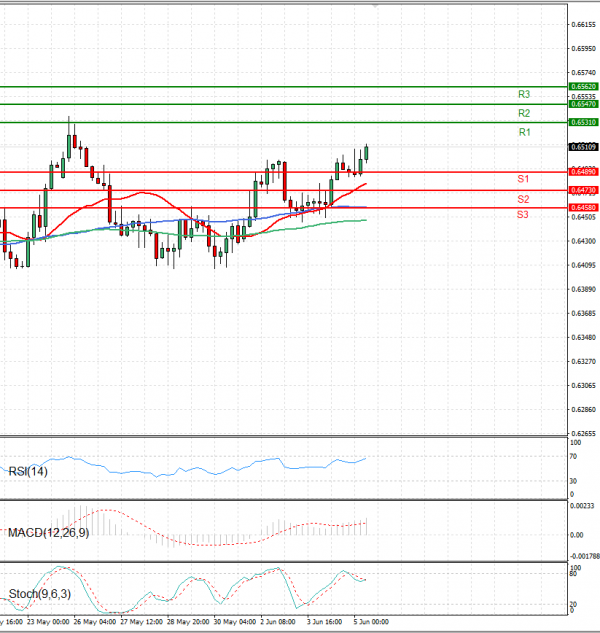Screen dimensions: 600x633
Task: Click the RSI scale level 70
Action: pyautogui.click(x=573, y=457)
